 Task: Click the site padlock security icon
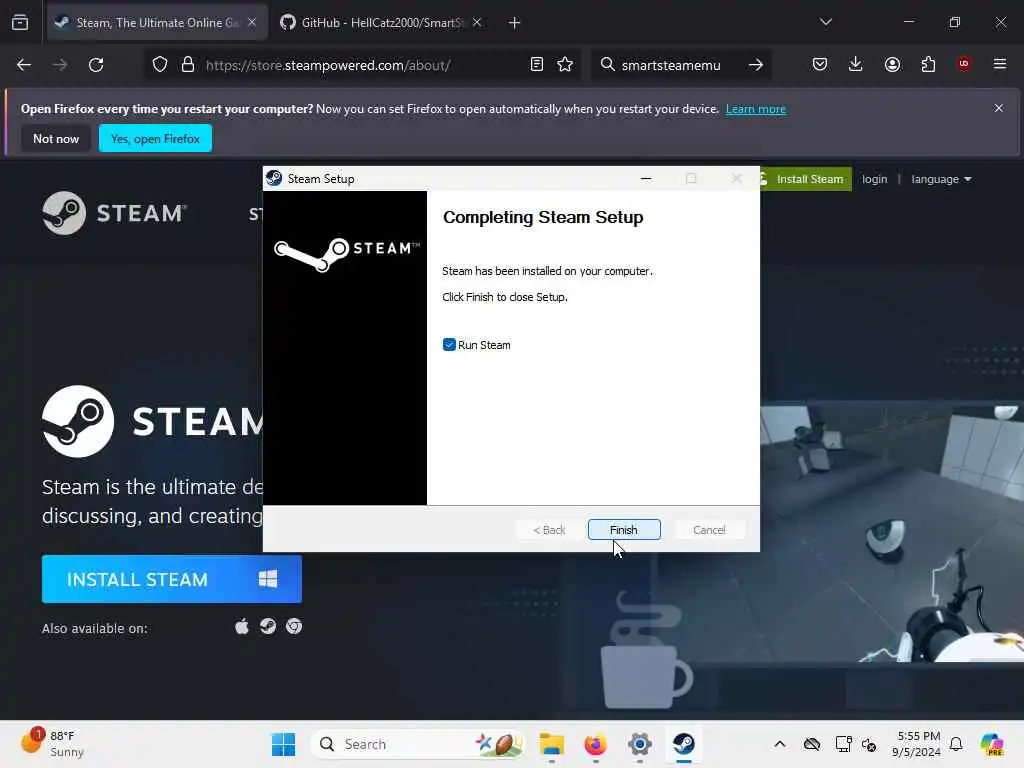(x=188, y=65)
